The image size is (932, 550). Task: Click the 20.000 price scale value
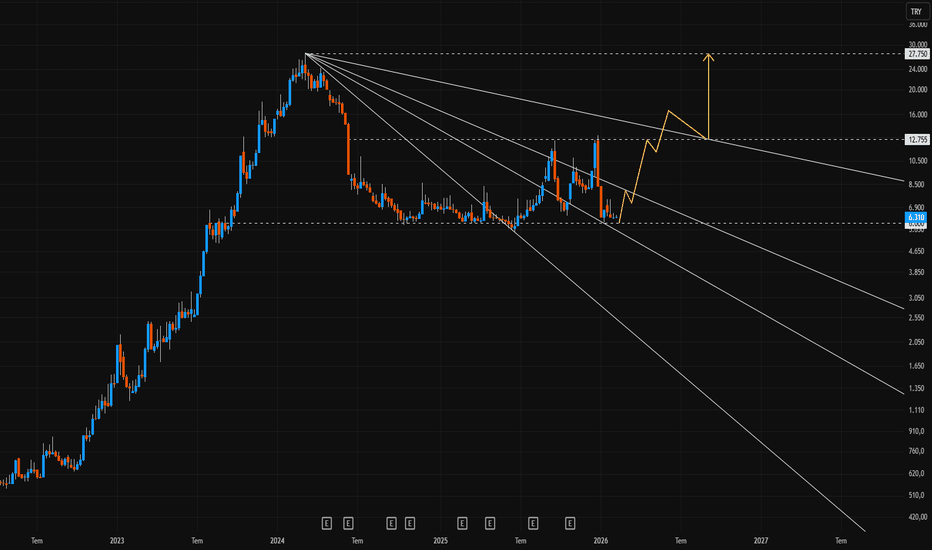click(918, 90)
